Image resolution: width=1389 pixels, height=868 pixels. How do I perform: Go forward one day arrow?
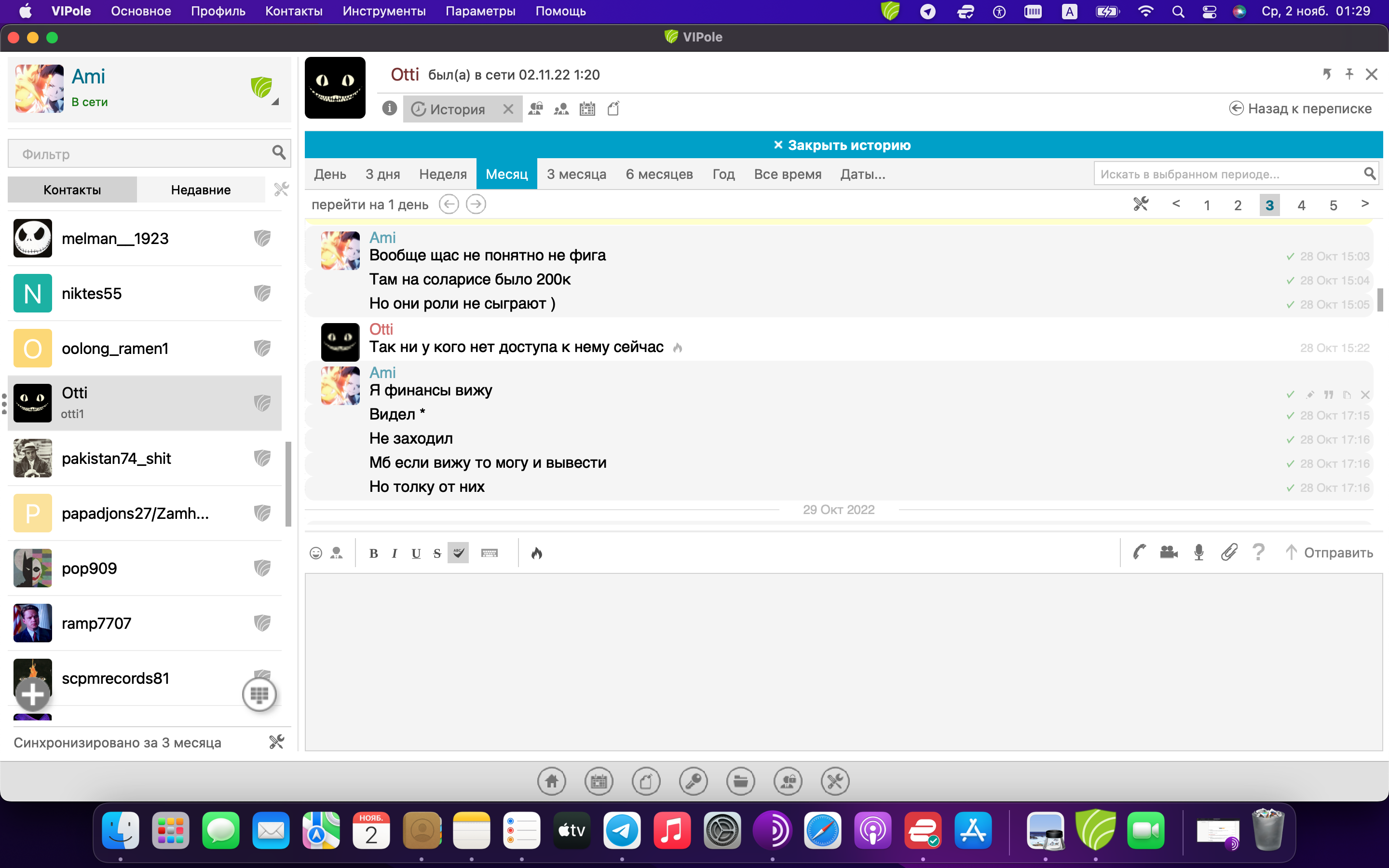[x=476, y=204]
